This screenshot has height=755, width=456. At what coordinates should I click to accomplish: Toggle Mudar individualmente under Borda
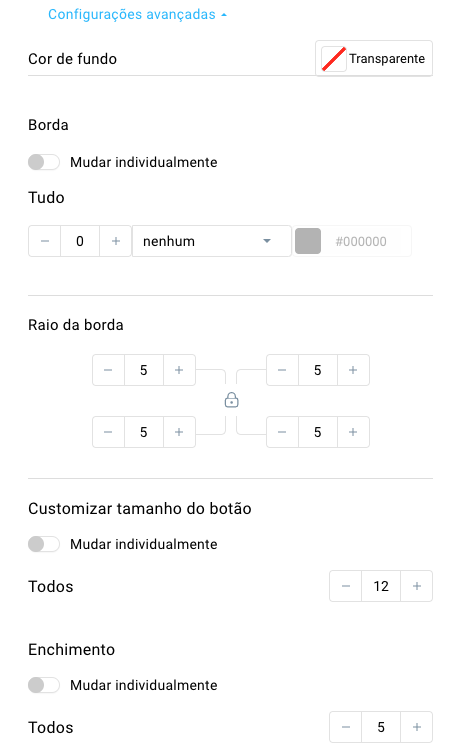tap(44, 162)
